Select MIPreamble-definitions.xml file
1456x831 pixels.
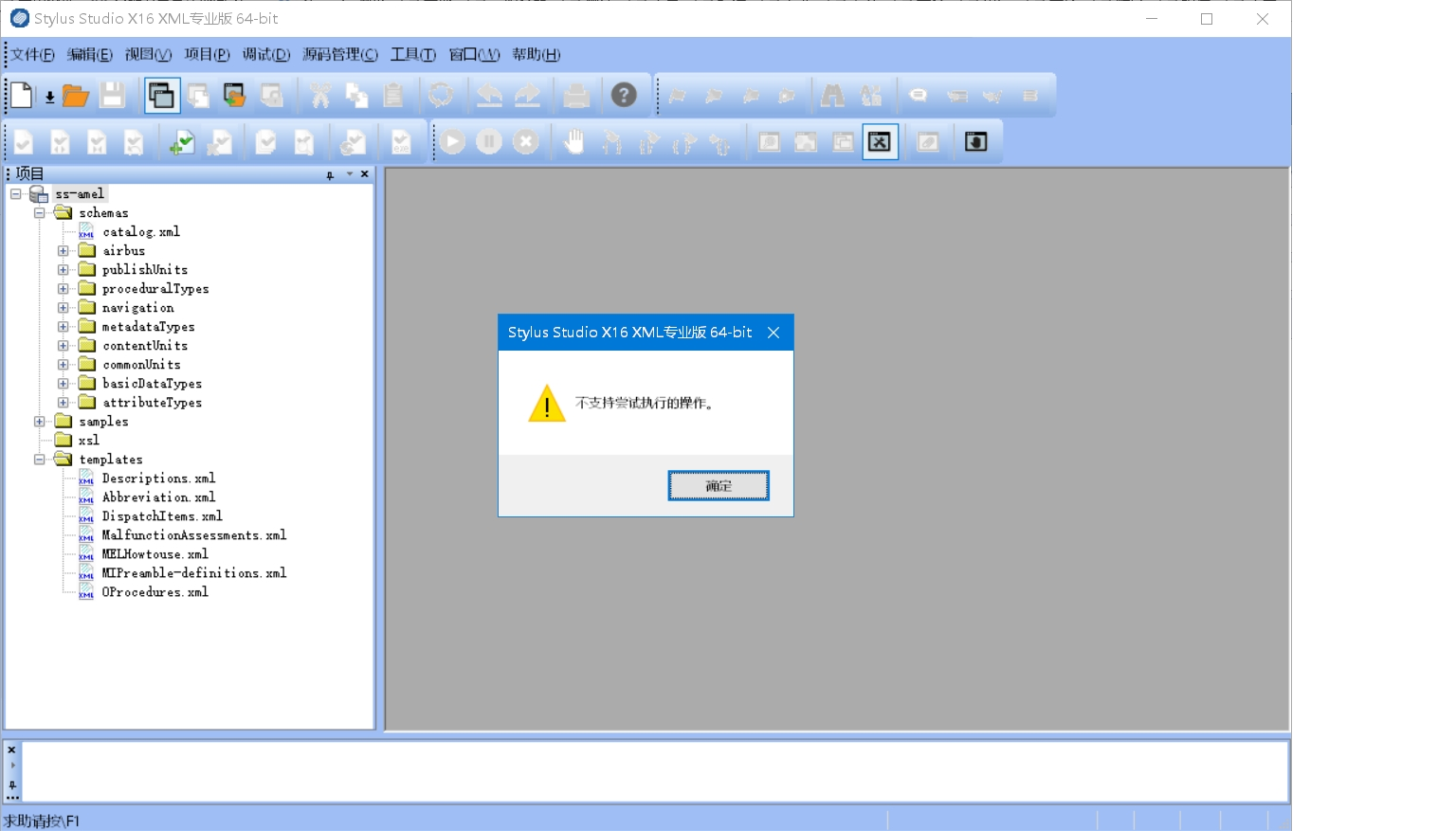194,572
